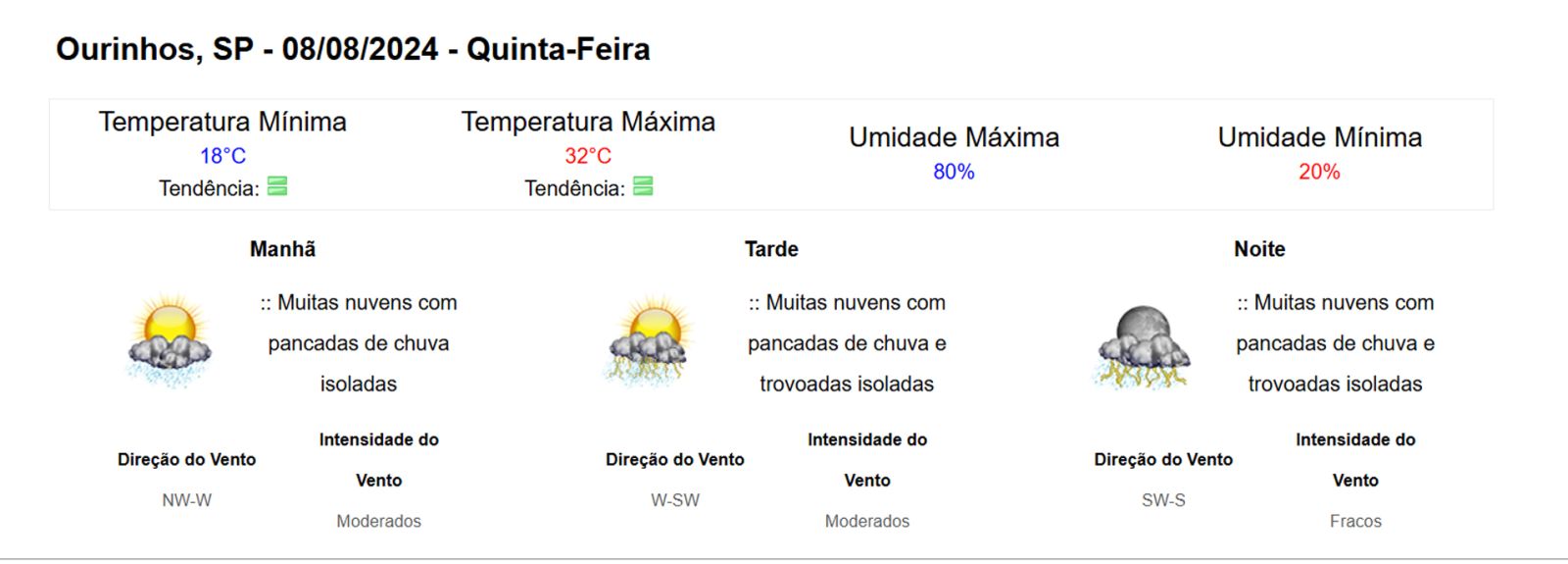Image resolution: width=1568 pixels, height=564 pixels.
Task: Select the Noite period heading
Action: (x=1259, y=249)
